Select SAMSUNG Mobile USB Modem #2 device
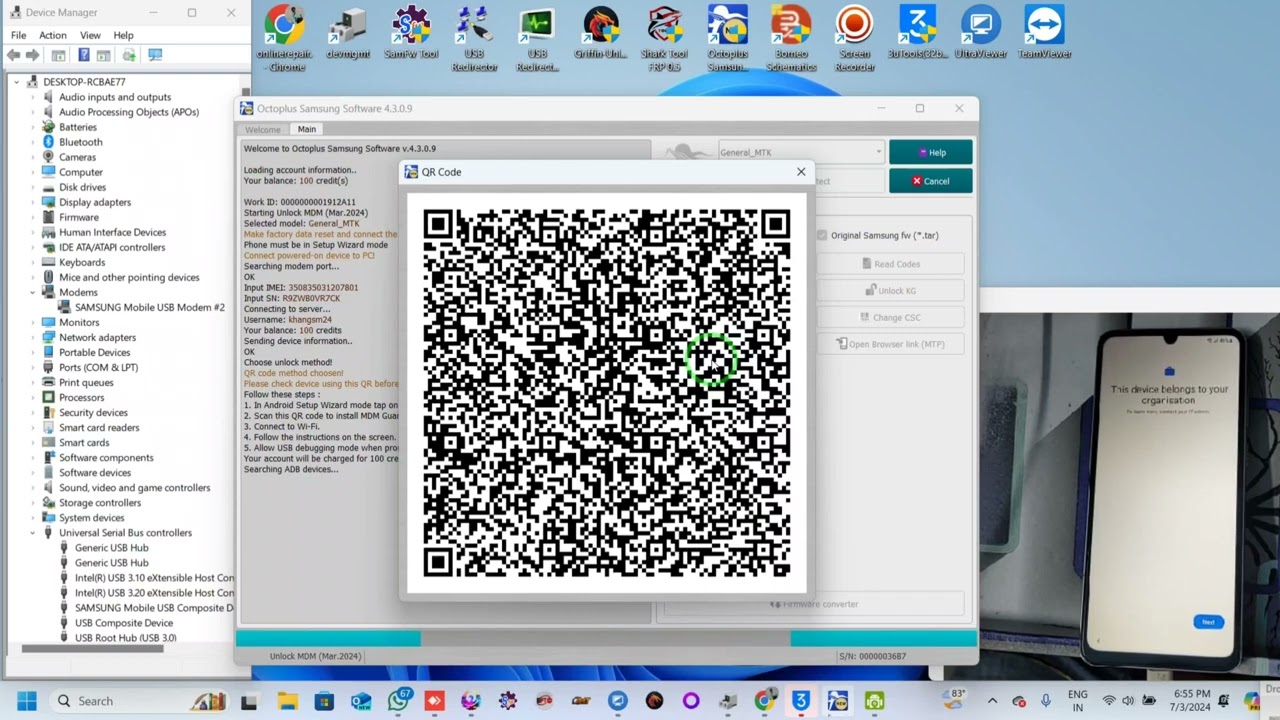This screenshot has height=720, width=1280. point(150,307)
